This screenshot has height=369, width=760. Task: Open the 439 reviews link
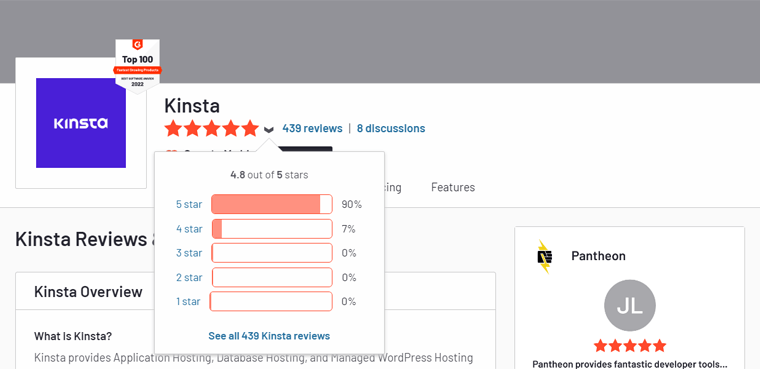click(312, 128)
